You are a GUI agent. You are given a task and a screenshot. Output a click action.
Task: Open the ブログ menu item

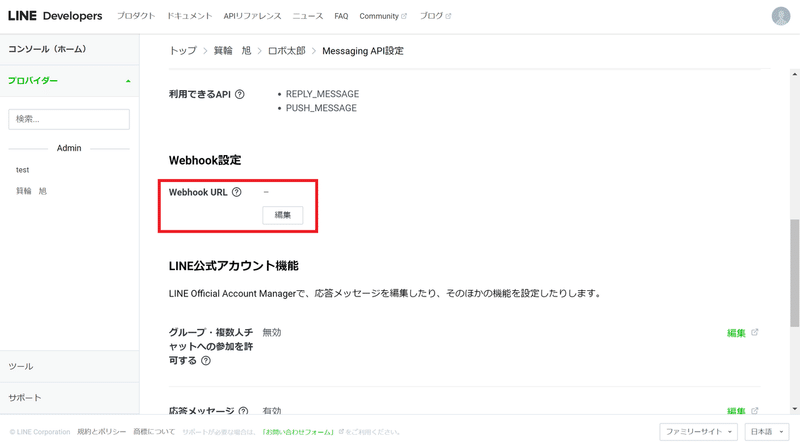431,16
